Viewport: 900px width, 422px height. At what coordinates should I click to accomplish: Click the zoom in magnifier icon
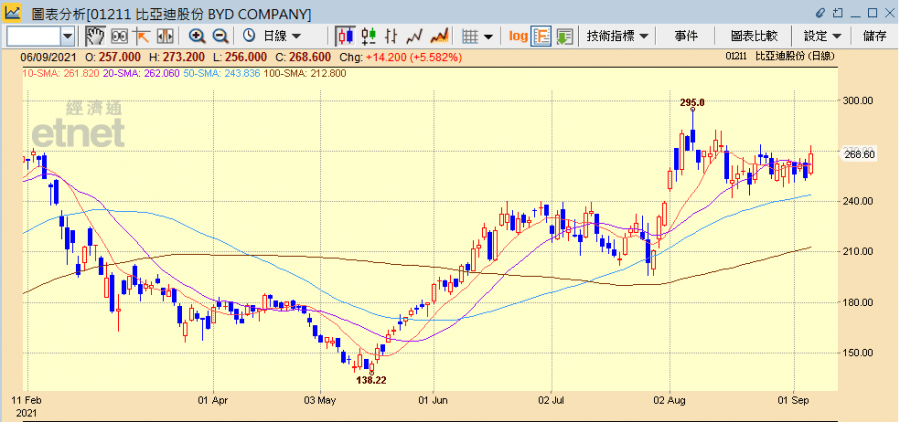pyautogui.click(x=198, y=36)
